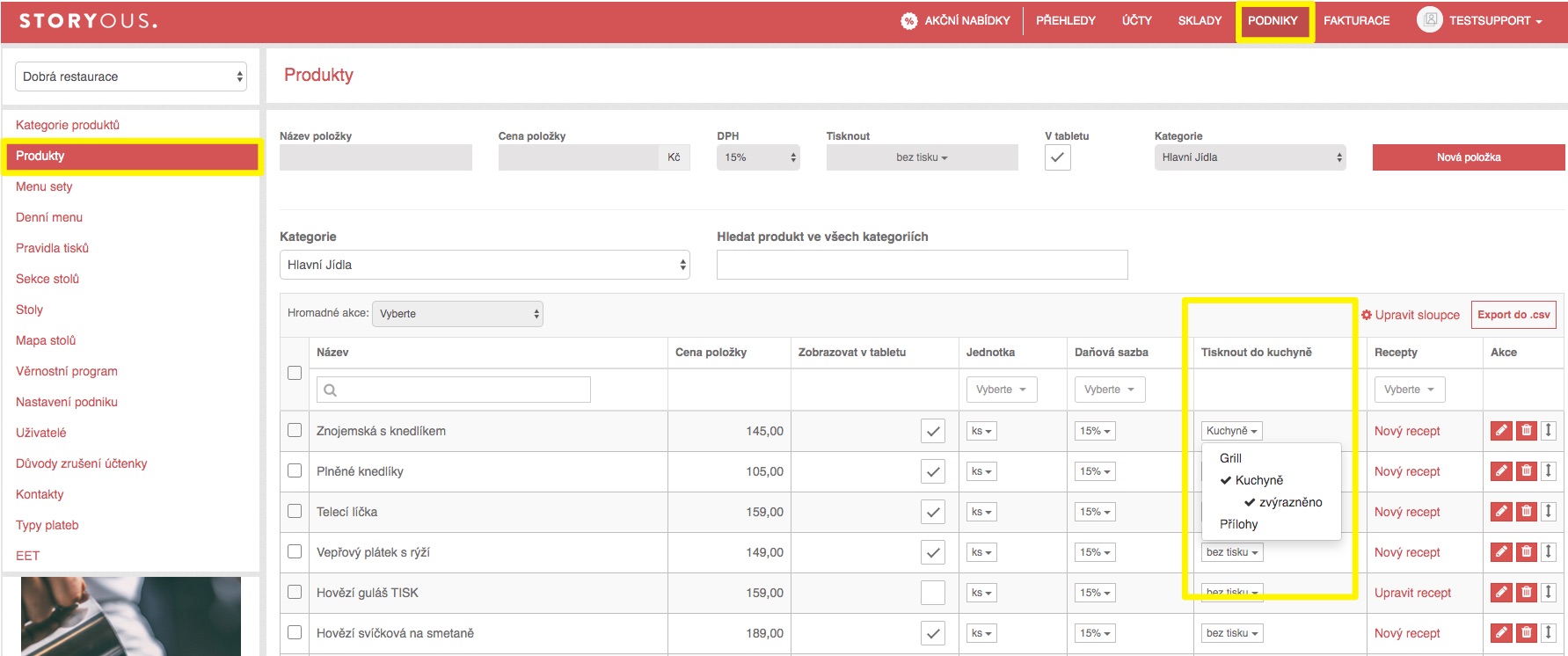Screen dimensions: 1568x656
Task: Toggle tablet display for Vepřový plátek s rýží
Action: point(933,552)
